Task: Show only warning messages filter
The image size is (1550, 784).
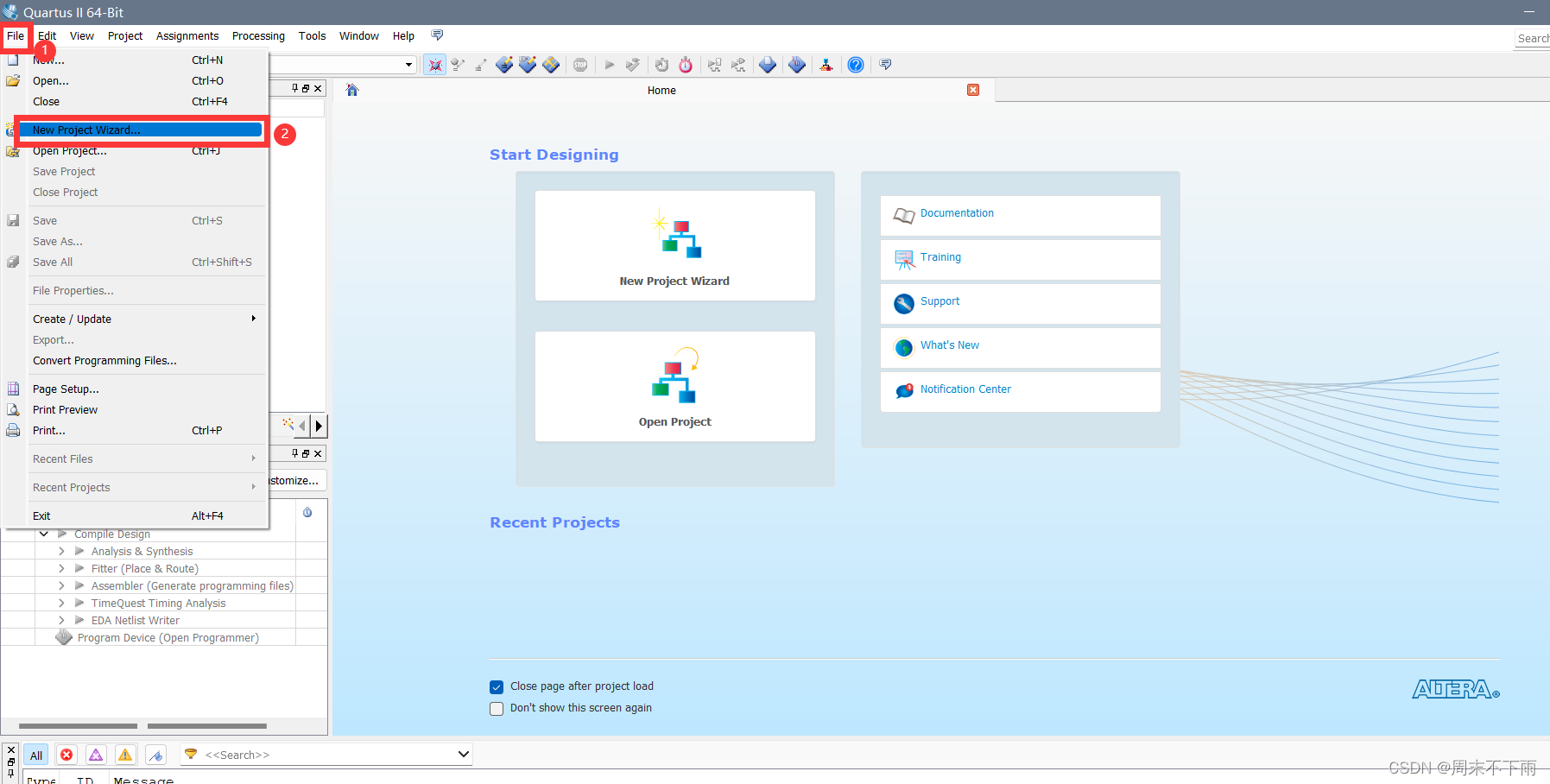Action: point(125,755)
